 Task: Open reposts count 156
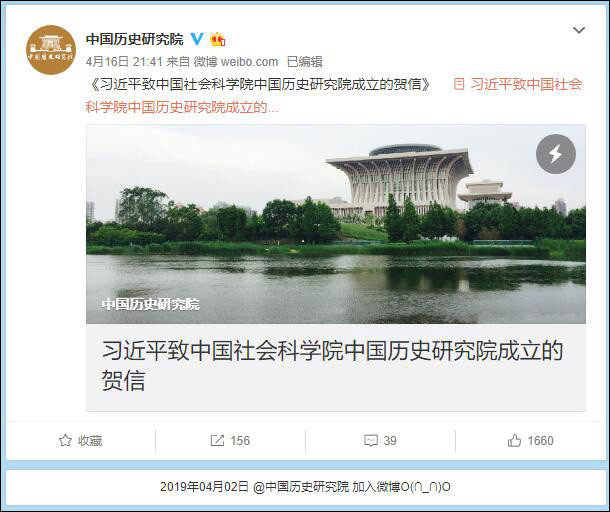tap(240, 440)
